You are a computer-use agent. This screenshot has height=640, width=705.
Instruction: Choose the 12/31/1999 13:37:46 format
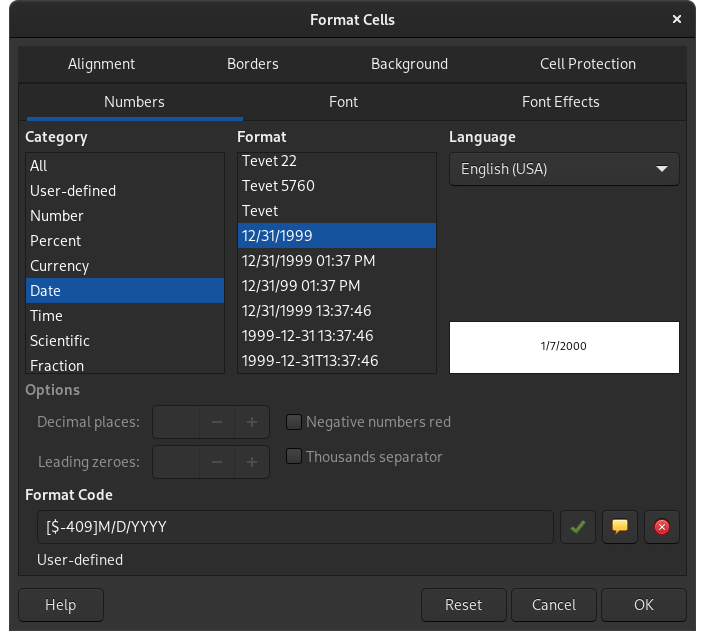(337, 311)
